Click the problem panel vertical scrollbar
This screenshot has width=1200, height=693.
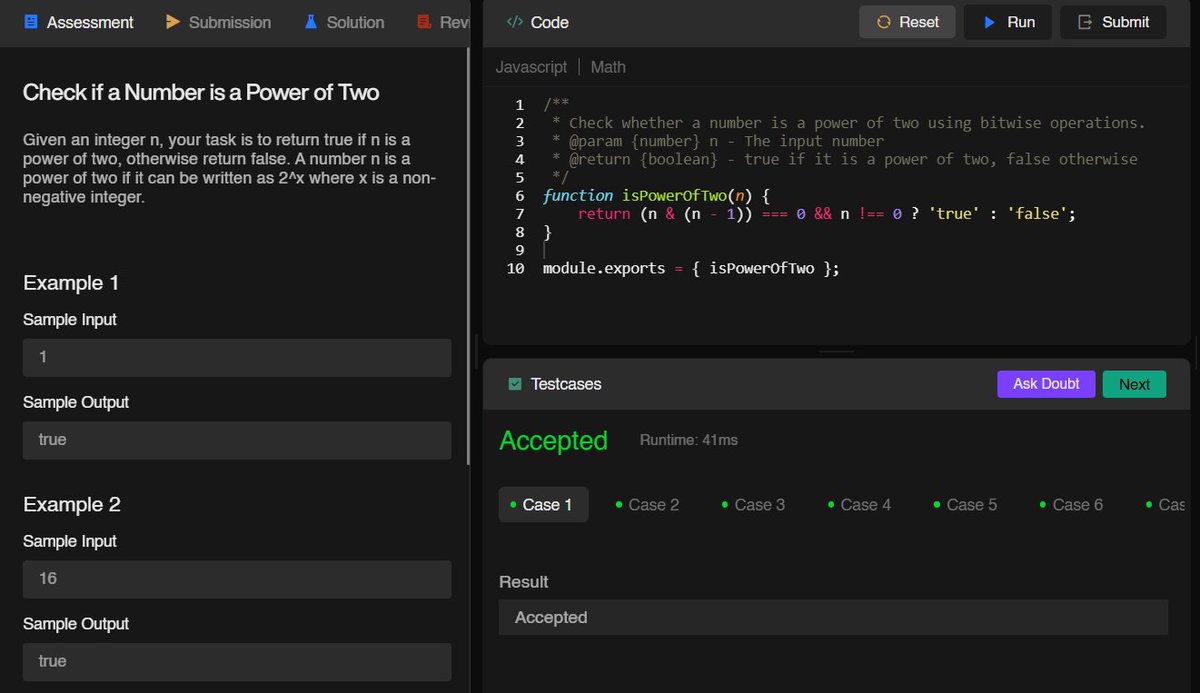469,255
